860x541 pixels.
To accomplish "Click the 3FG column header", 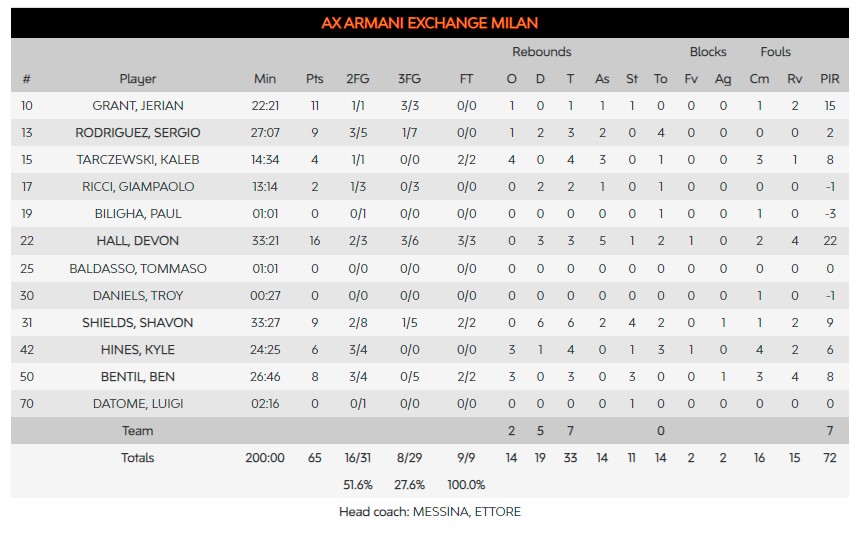I will coord(409,79).
